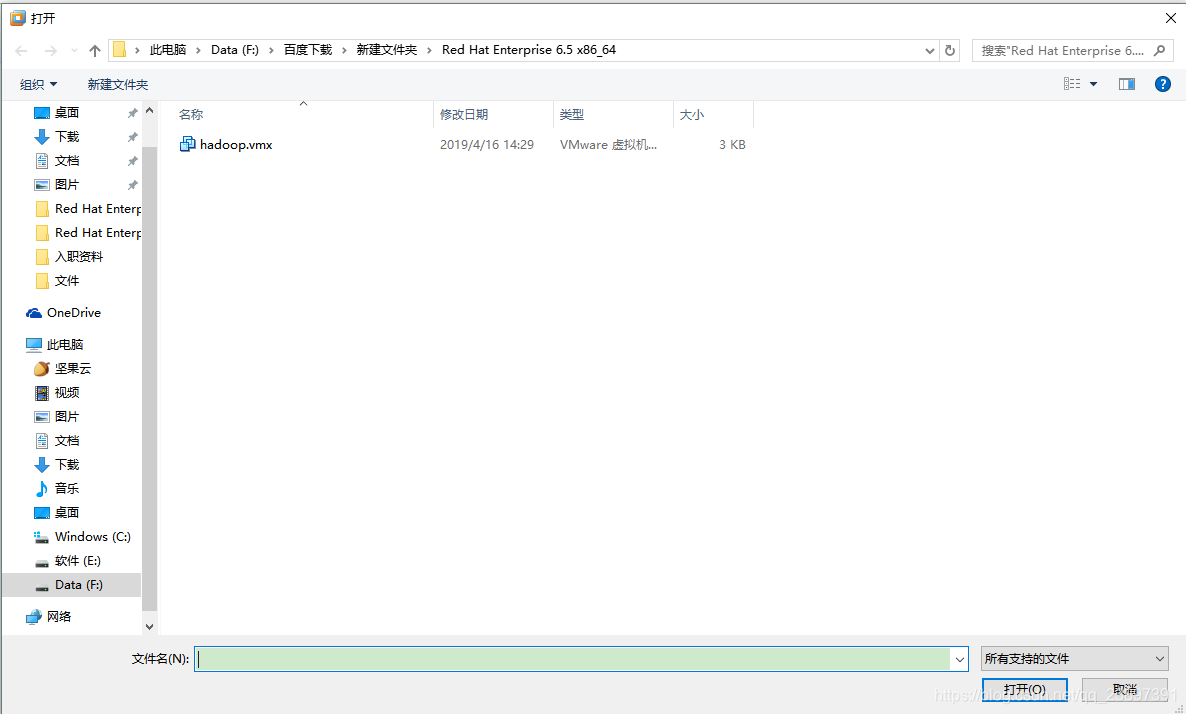Click the 文件名 input field
Screen dimensions: 1186x714
(x=573, y=659)
